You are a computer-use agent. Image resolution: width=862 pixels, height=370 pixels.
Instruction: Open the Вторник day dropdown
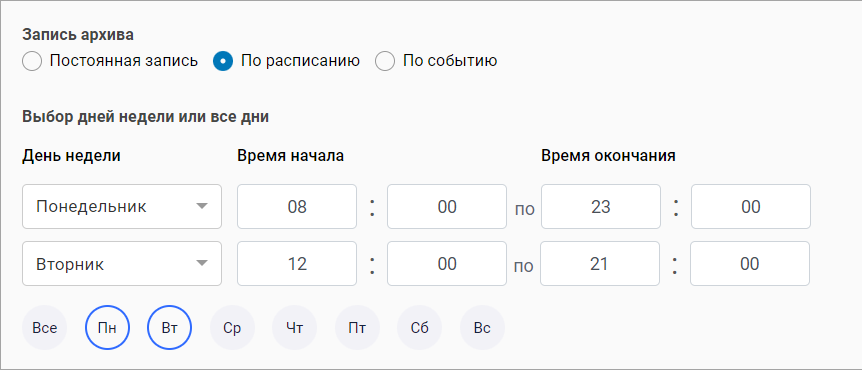coord(122,264)
